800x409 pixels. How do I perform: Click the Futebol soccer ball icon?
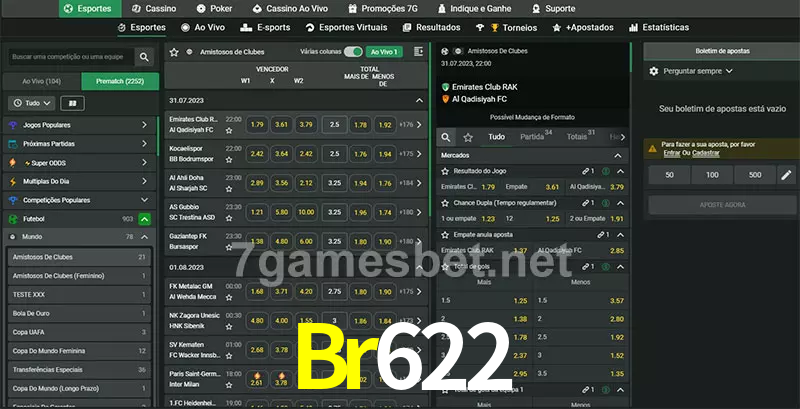click(13, 219)
